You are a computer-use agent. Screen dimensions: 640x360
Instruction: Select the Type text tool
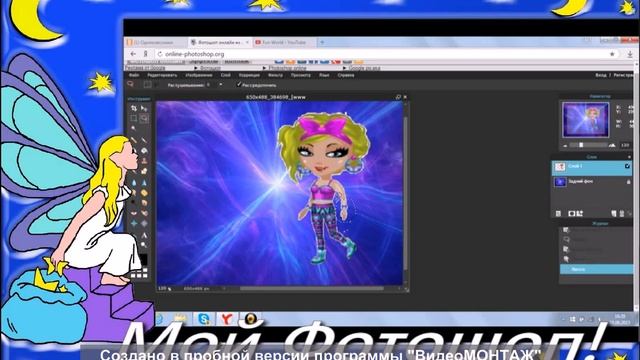[144, 235]
